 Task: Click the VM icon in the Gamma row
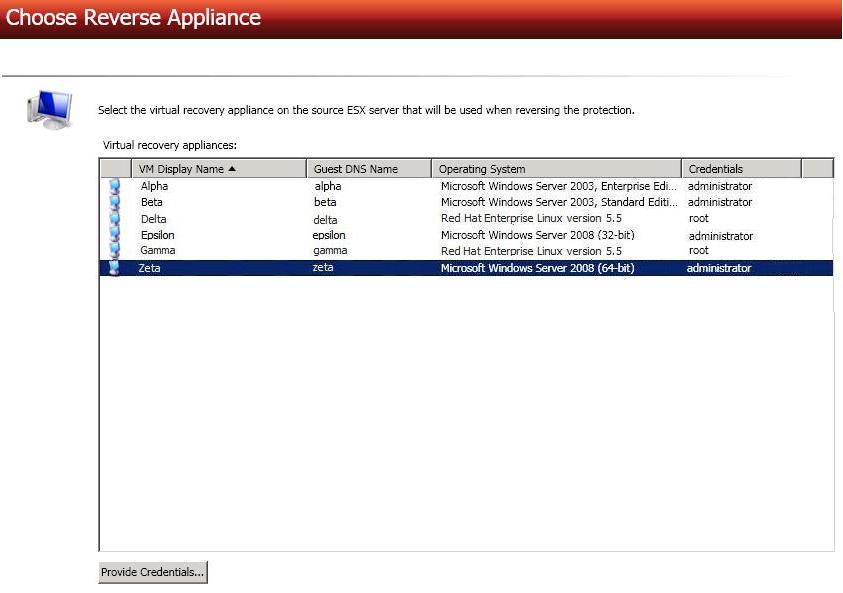(115, 250)
